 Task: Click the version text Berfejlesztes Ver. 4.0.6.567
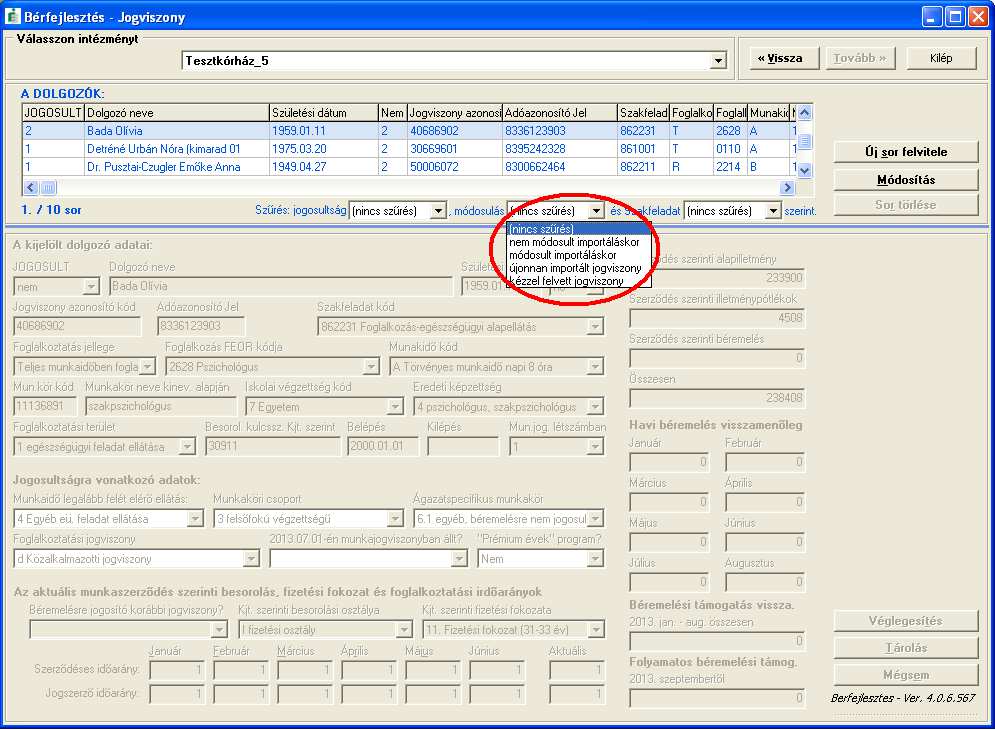point(903,698)
